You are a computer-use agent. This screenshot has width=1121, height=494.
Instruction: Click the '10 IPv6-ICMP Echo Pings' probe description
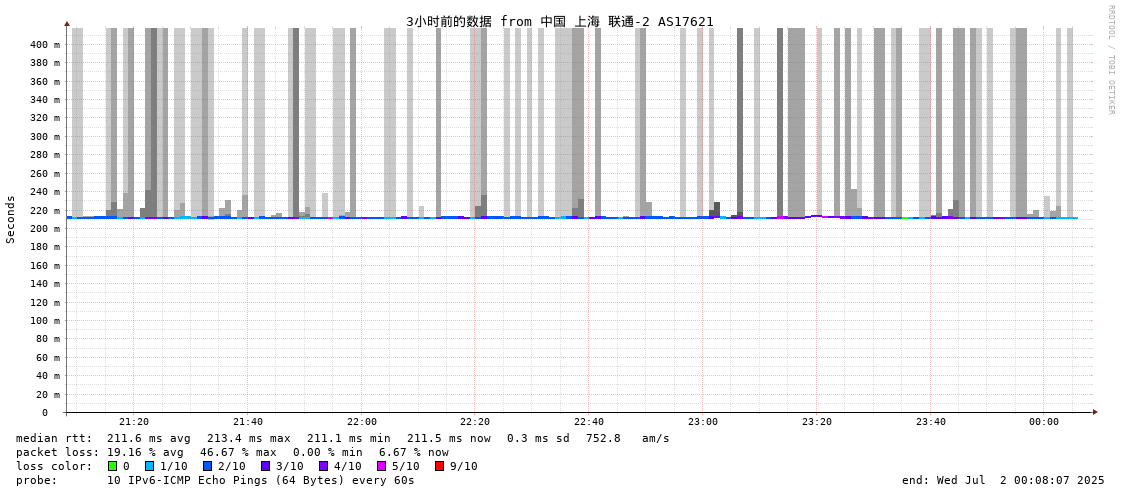click(x=260, y=480)
